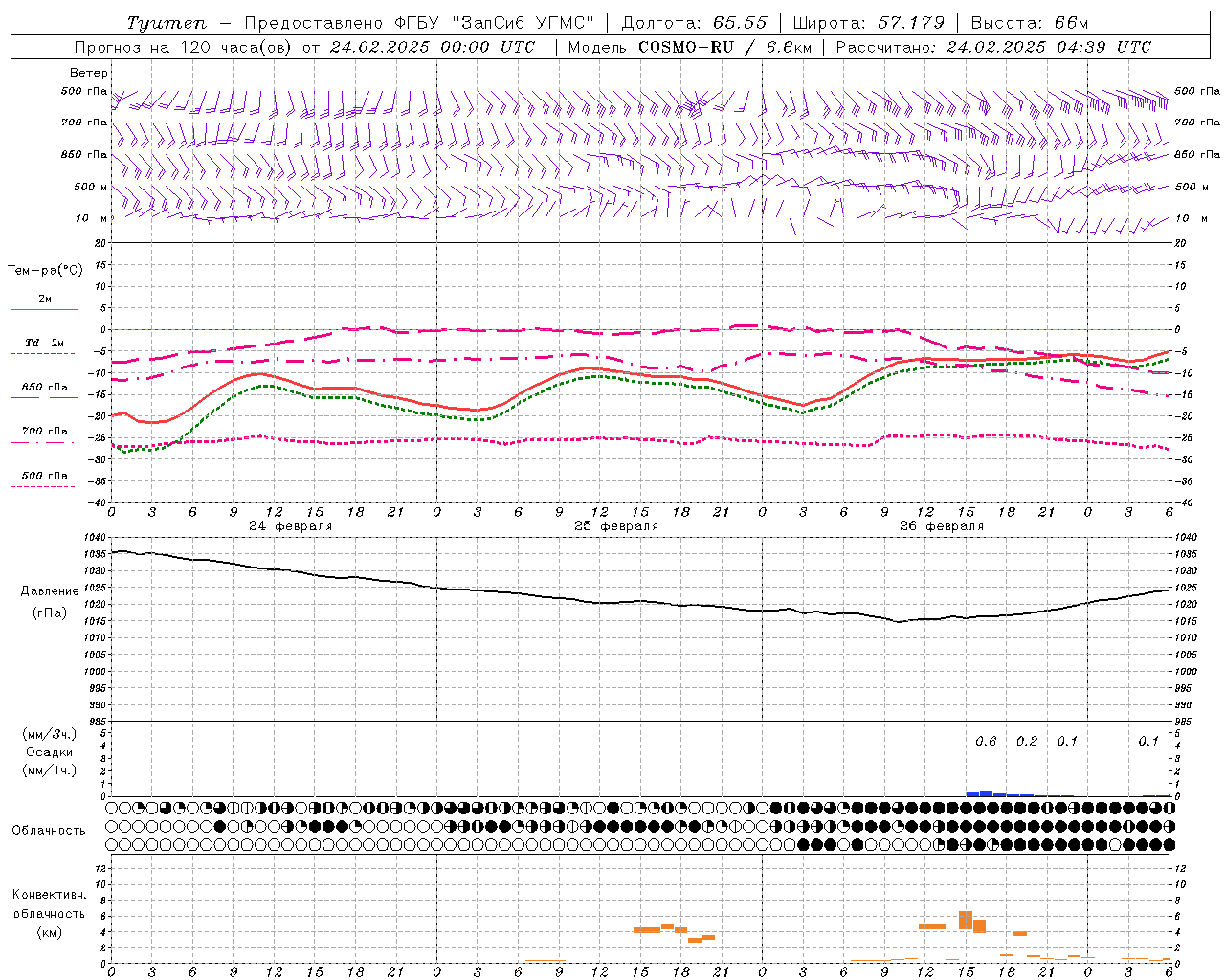Click the (км) convective height unit
Screen dimensions: 1225x980
(49, 932)
